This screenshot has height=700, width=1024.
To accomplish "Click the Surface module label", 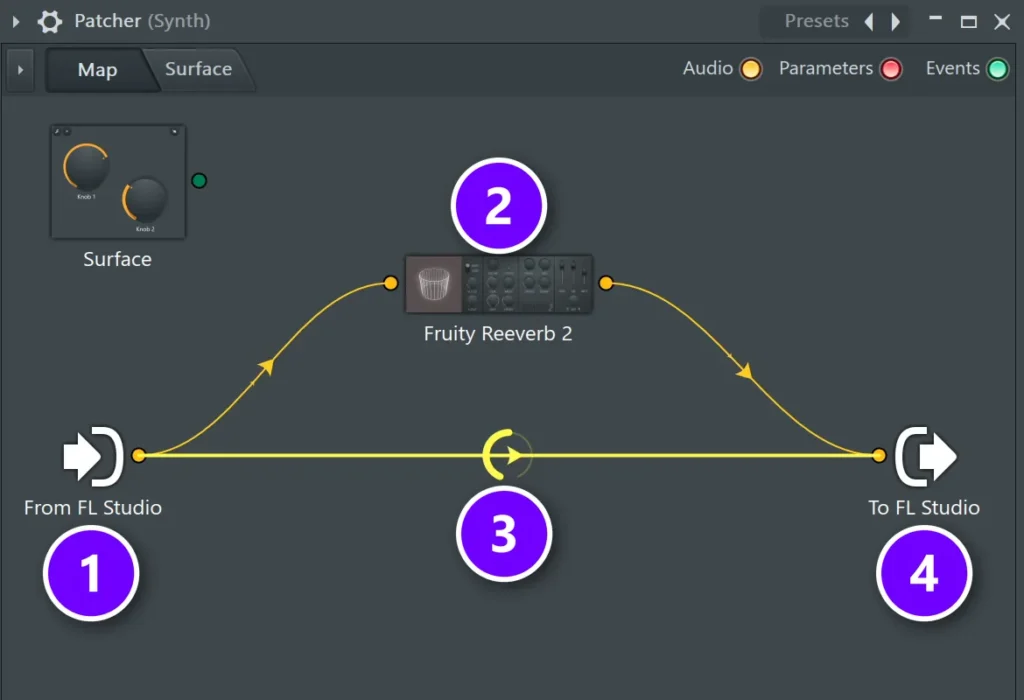I will pos(118,259).
